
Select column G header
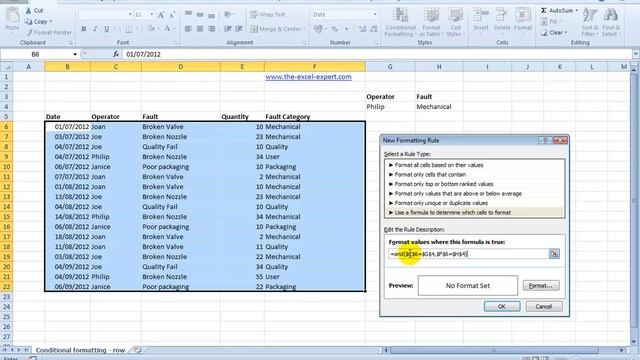tap(390, 67)
